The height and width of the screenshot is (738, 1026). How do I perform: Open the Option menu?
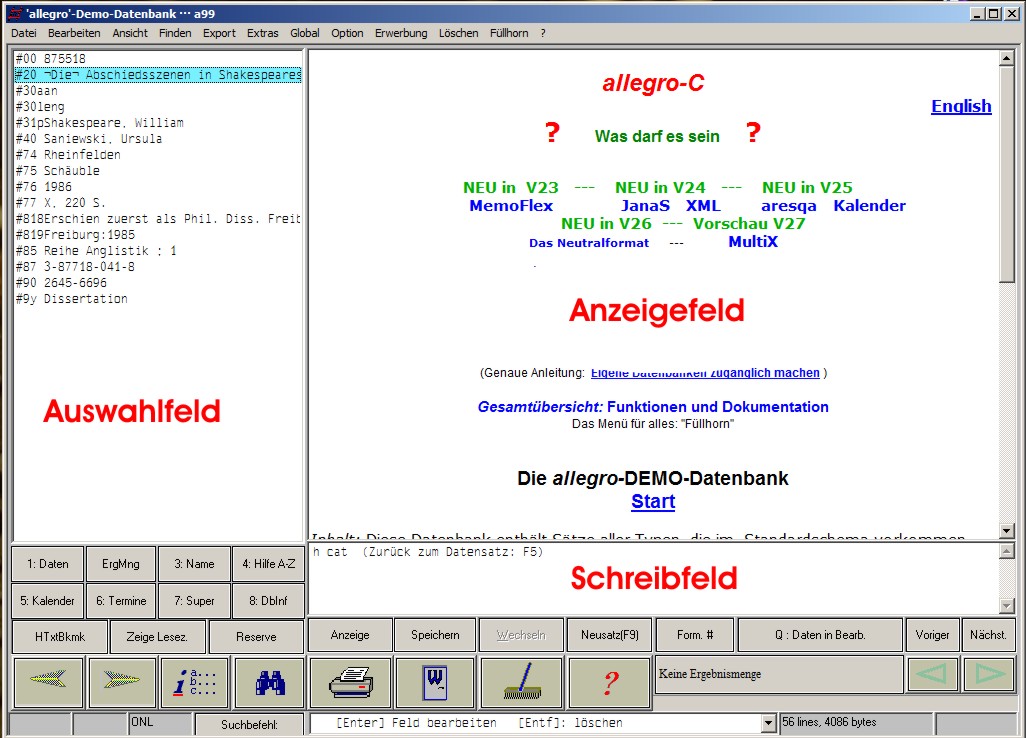[x=347, y=33]
